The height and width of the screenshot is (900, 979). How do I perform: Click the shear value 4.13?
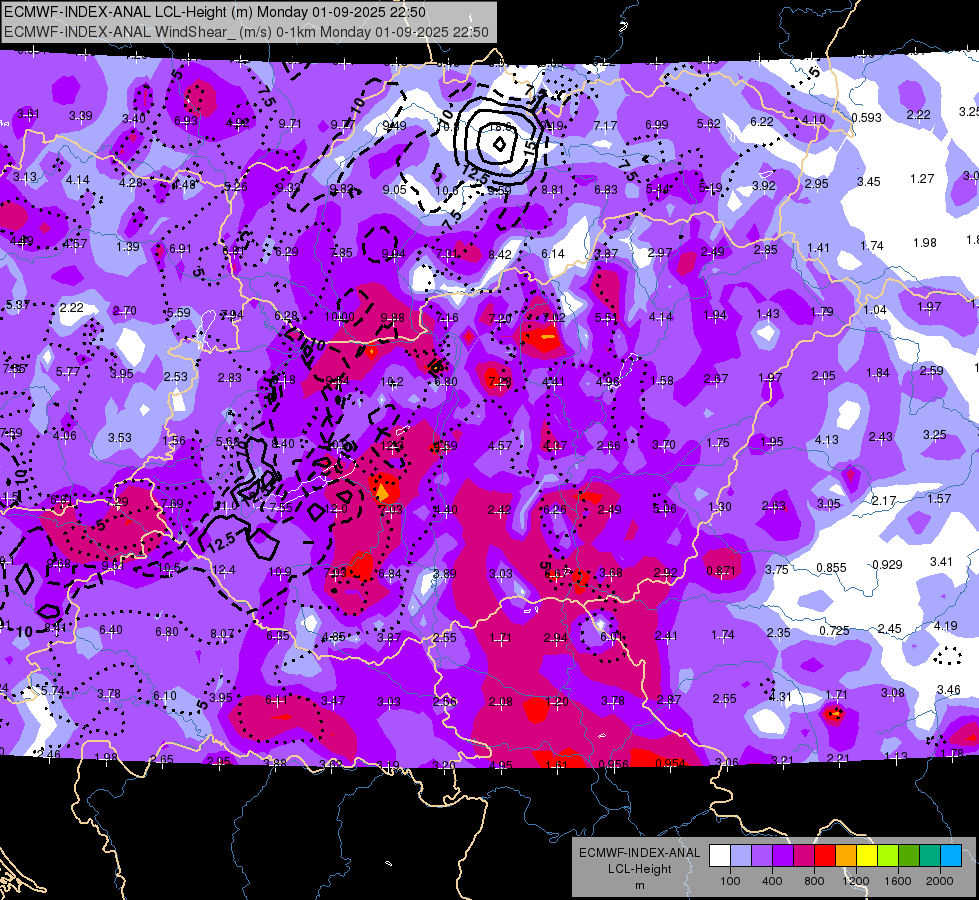827,440
